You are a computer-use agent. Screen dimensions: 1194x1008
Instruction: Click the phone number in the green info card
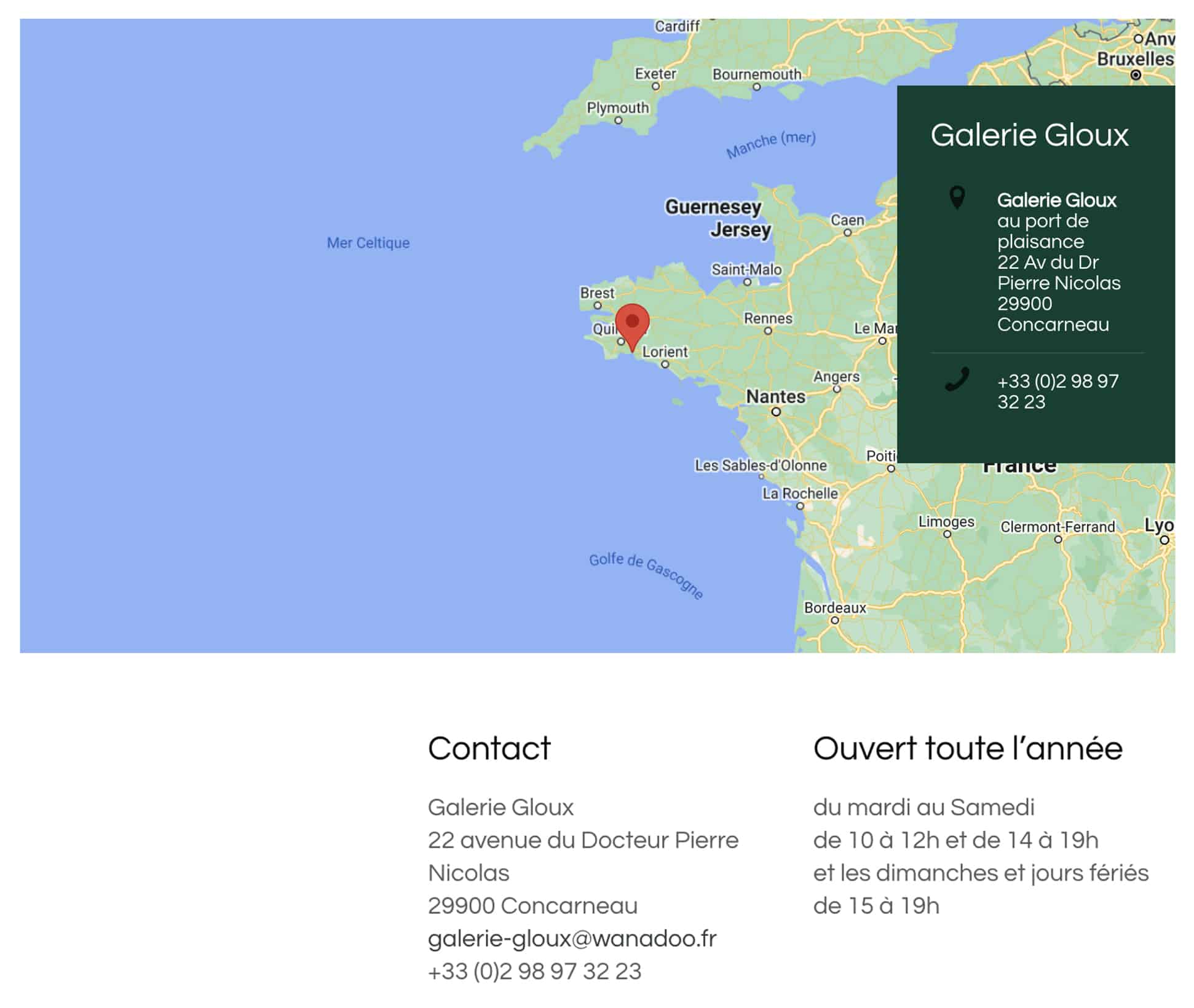pos(1058,392)
